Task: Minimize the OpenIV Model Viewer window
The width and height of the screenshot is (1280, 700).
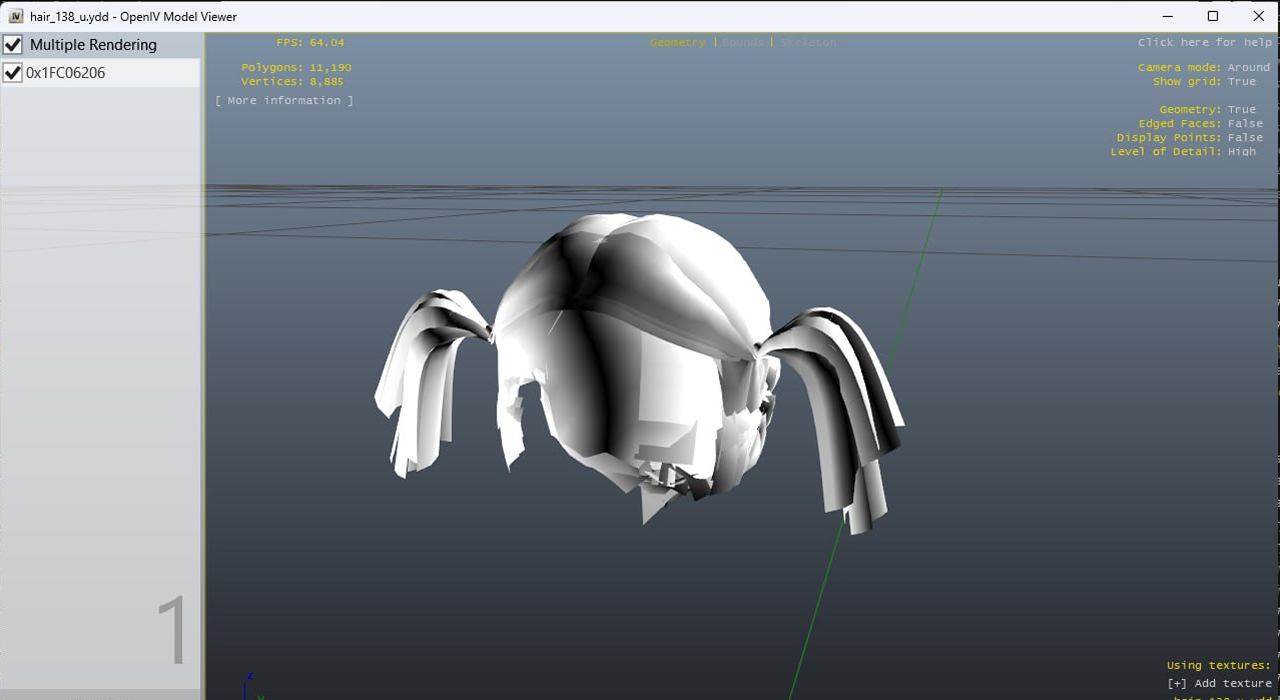Action: (1168, 16)
